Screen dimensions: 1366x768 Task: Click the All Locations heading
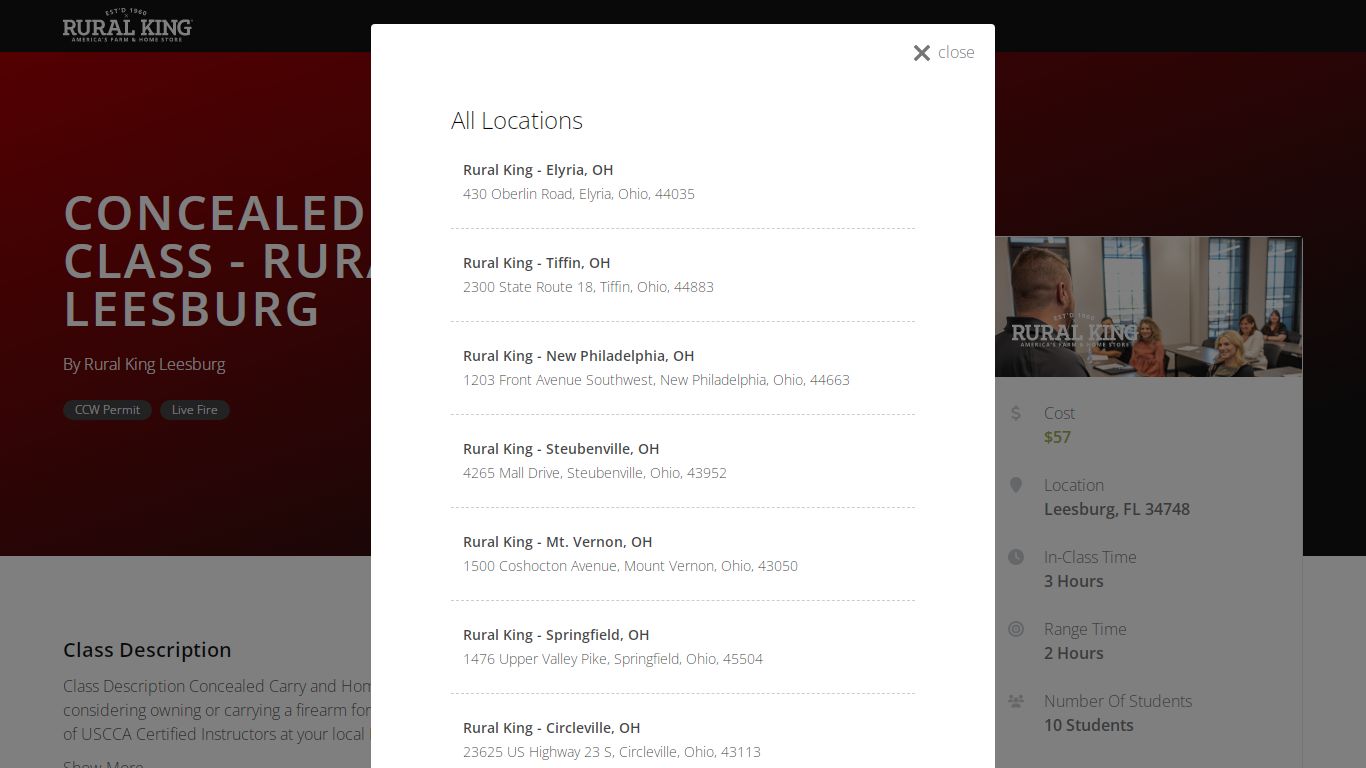coord(517,121)
